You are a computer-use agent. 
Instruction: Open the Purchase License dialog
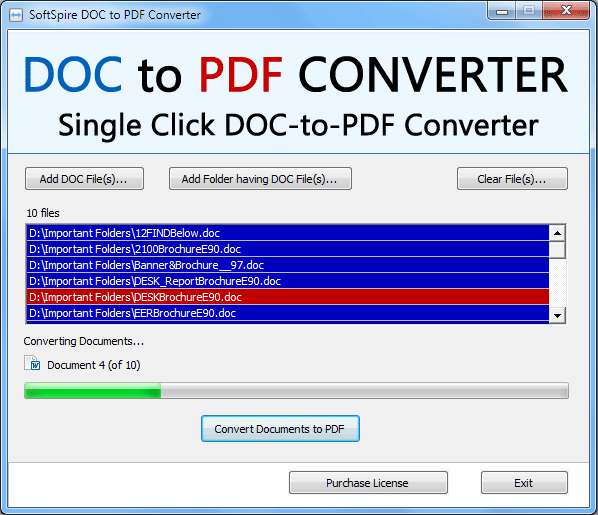tap(368, 483)
